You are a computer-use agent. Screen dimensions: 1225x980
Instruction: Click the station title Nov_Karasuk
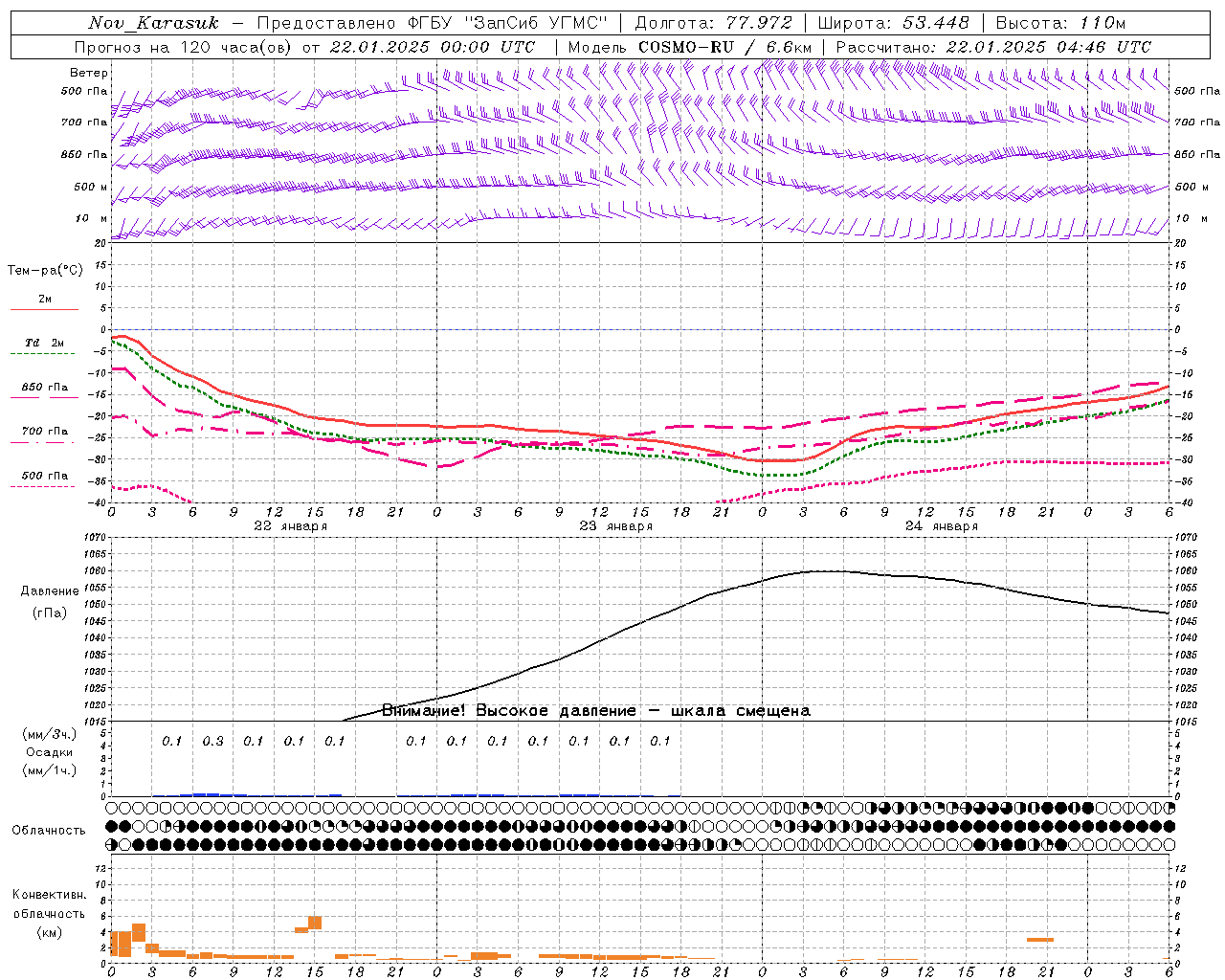tap(154, 23)
